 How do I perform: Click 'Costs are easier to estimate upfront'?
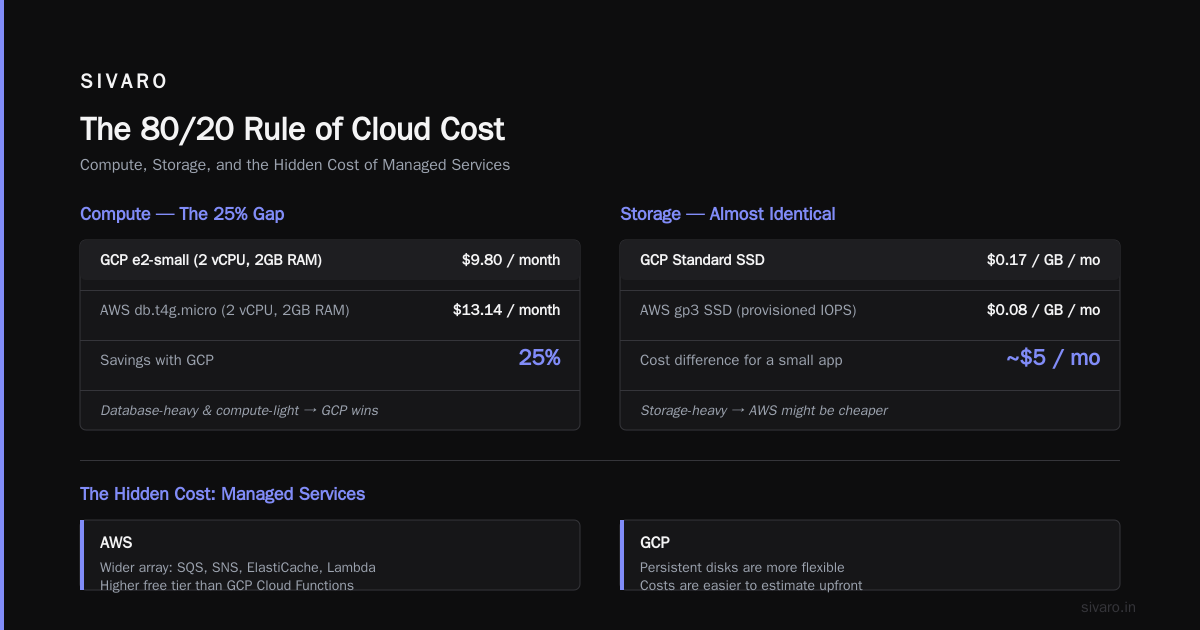751,585
